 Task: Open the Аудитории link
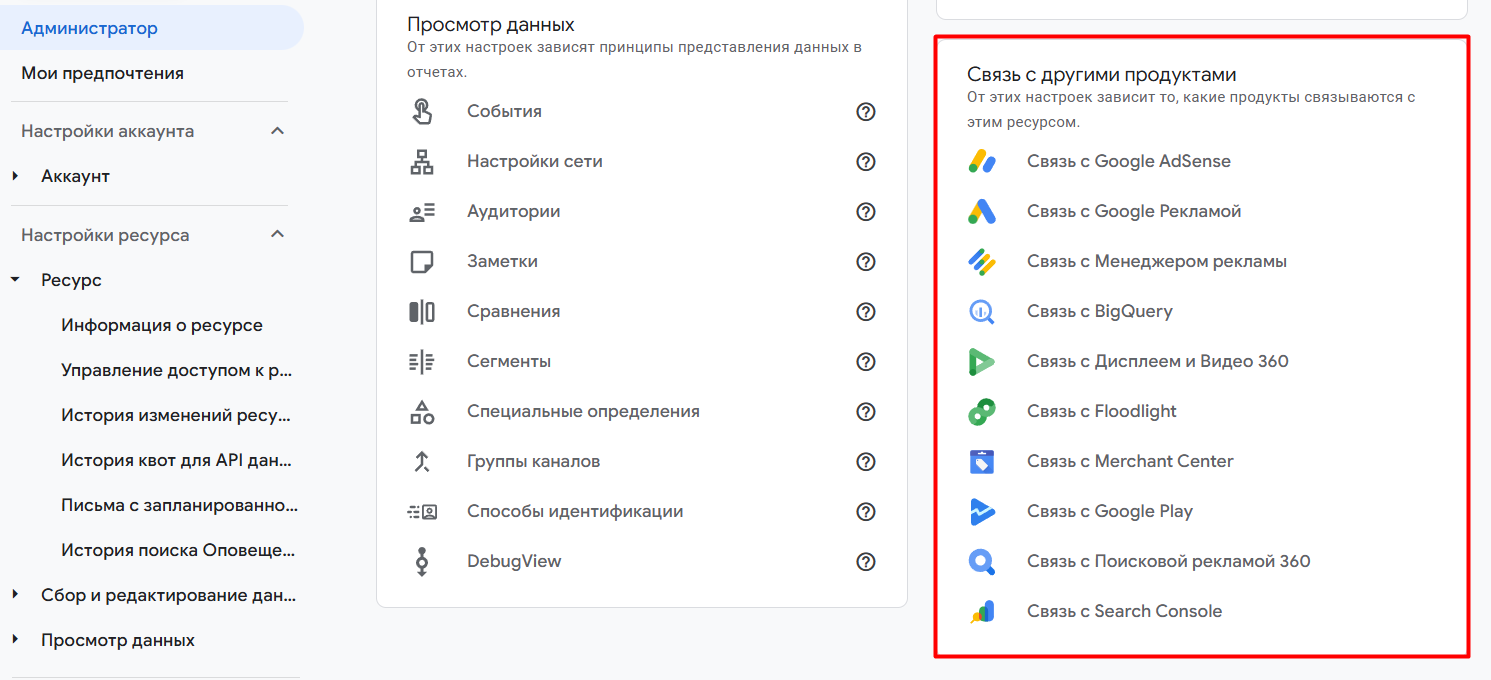click(514, 211)
